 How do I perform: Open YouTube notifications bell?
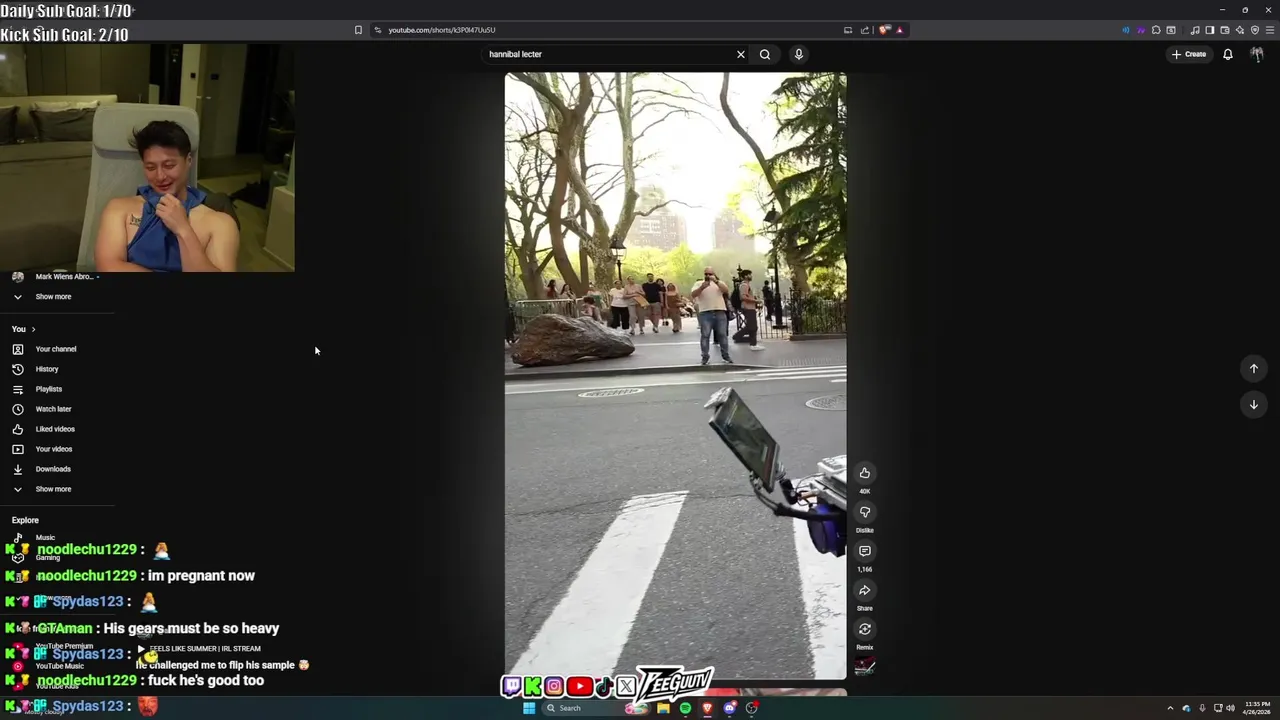pyautogui.click(x=1228, y=54)
